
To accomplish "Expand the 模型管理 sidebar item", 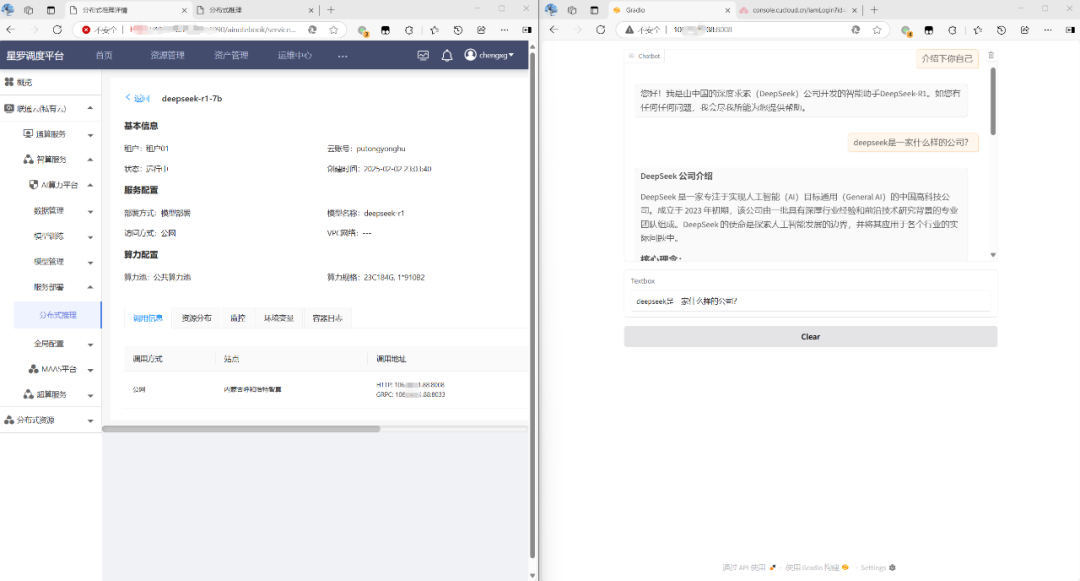I will tap(51, 262).
